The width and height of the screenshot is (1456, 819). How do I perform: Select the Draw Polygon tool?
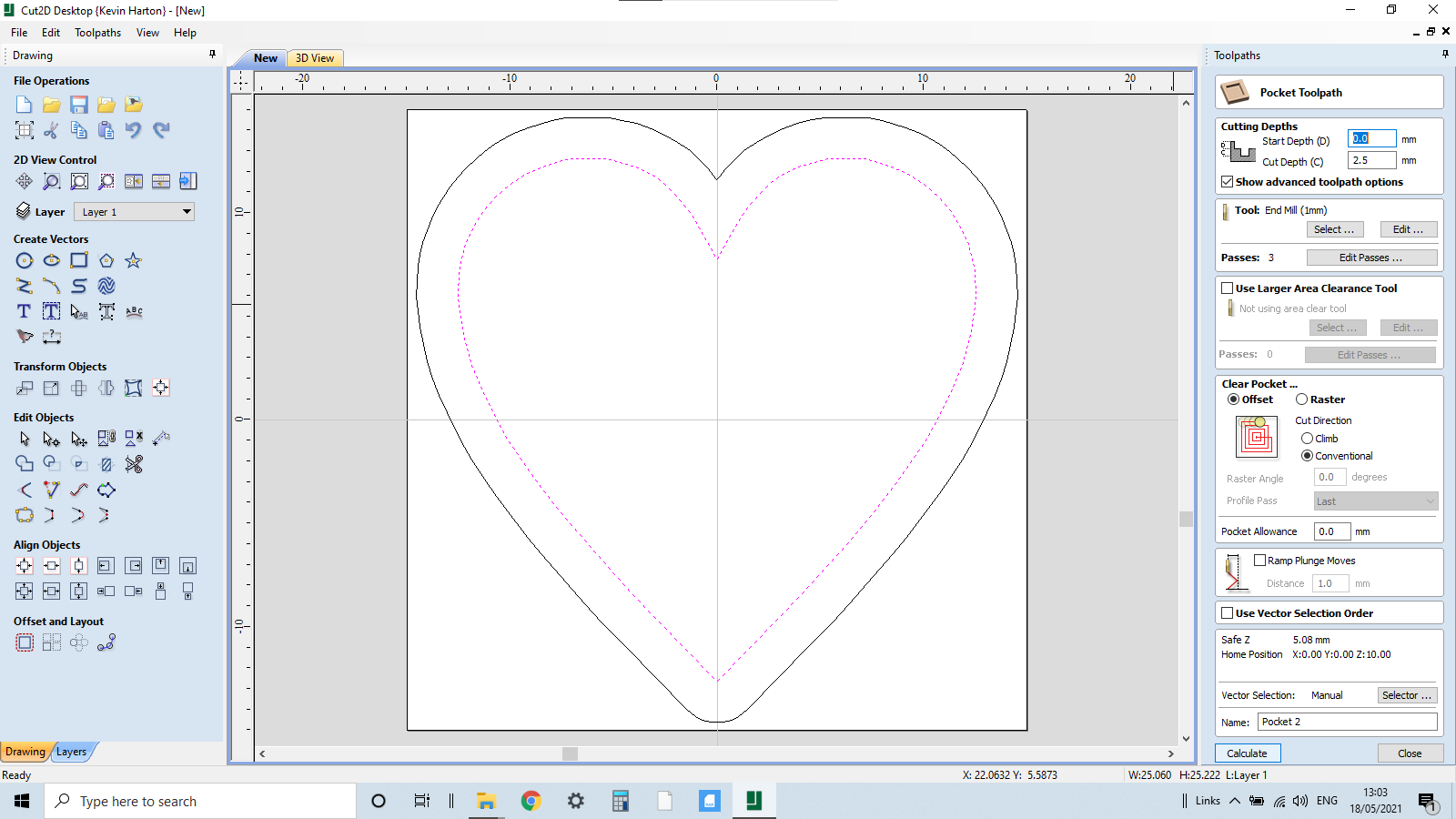106,261
